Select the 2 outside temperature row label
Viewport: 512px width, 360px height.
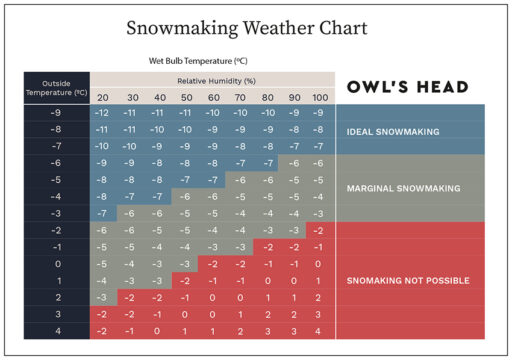[58, 297]
